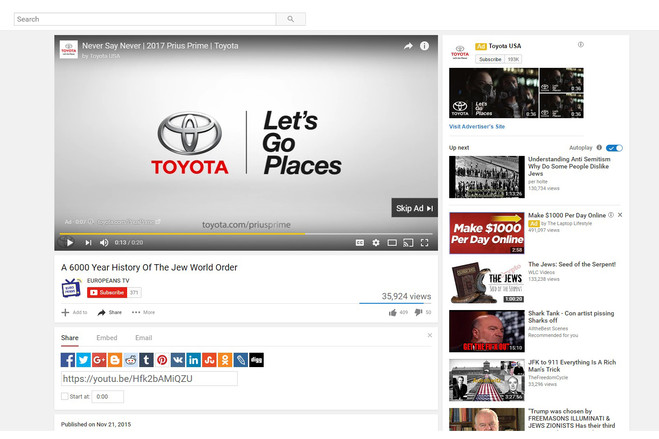Click the share arrow icon in video header
Viewport: 659px width, 439px height.
click(x=408, y=46)
